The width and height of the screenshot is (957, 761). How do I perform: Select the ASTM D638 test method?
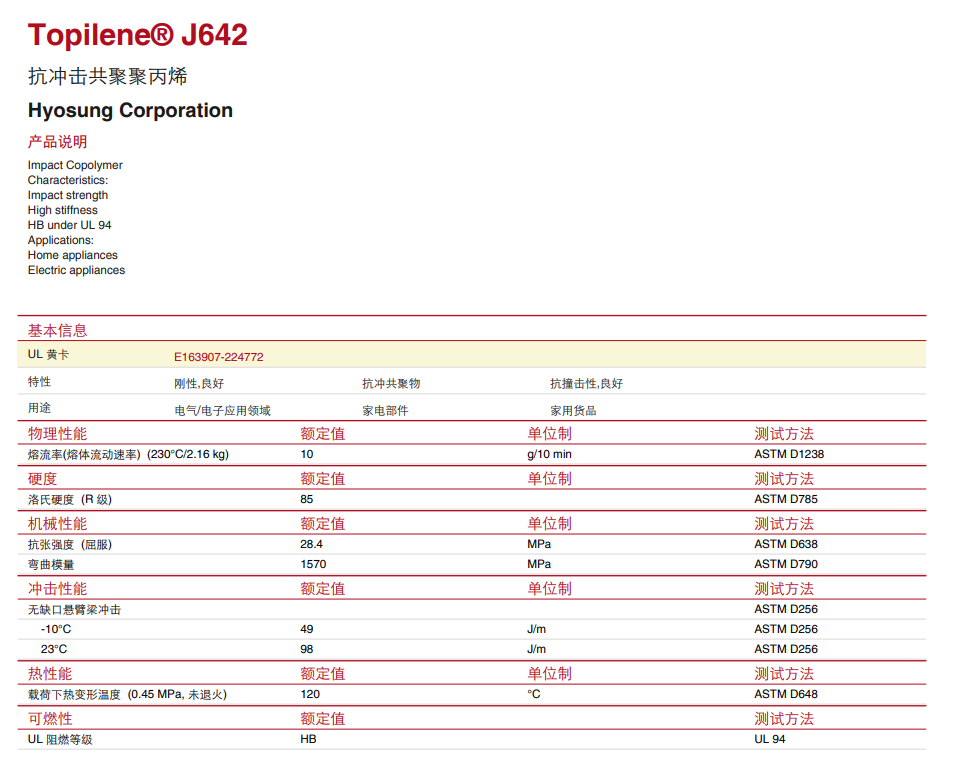click(x=786, y=544)
